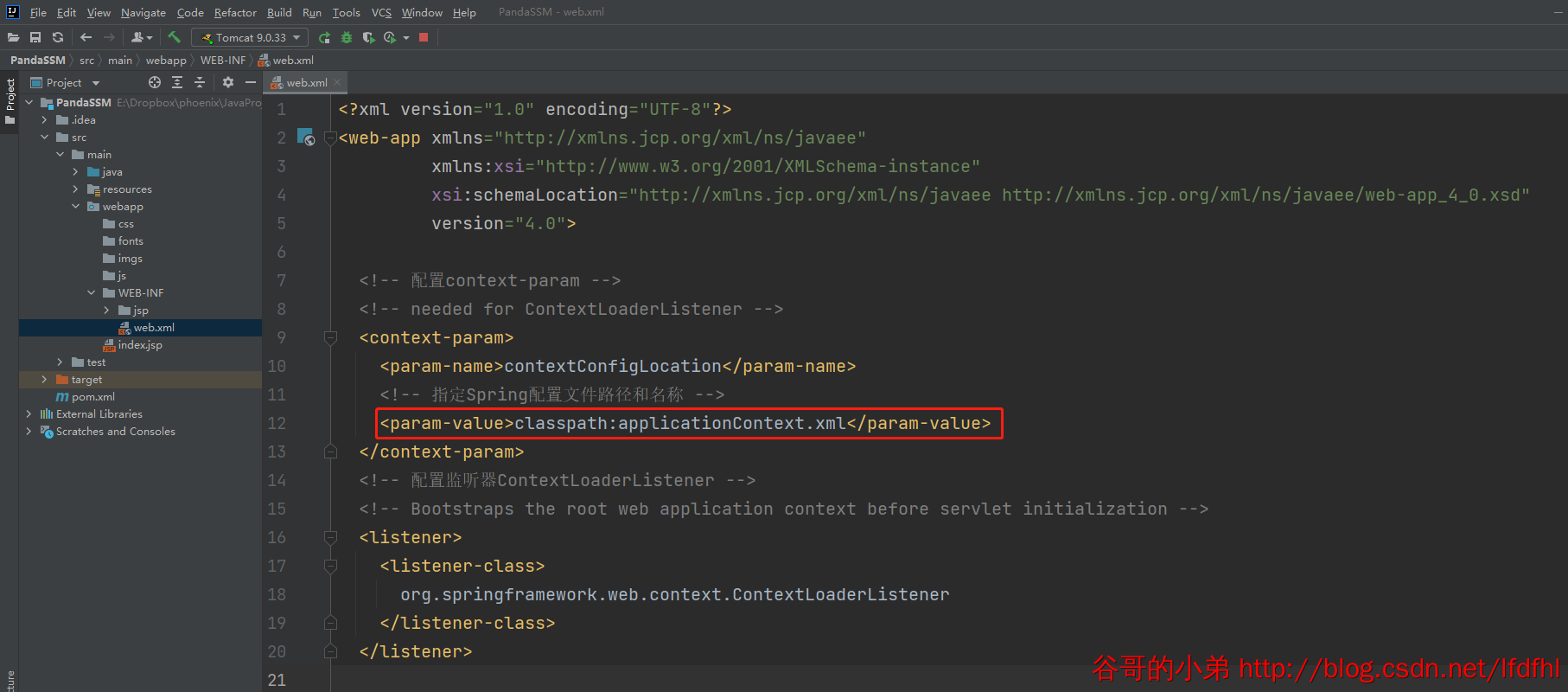1568x692 pixels.
Task: Click the WEB-INF breadcrumb
Action: point(223,60)
